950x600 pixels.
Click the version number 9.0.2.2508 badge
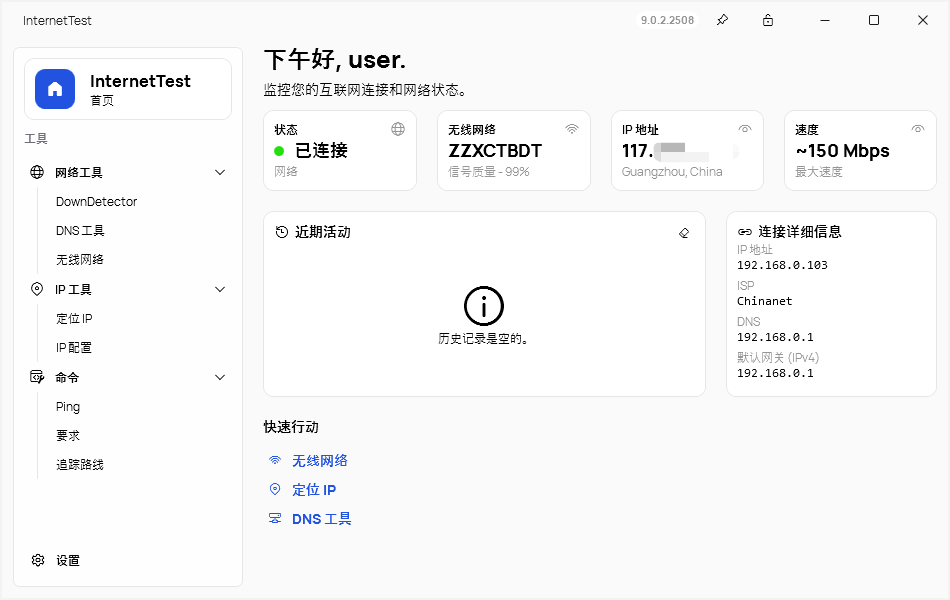pos(667,20)
